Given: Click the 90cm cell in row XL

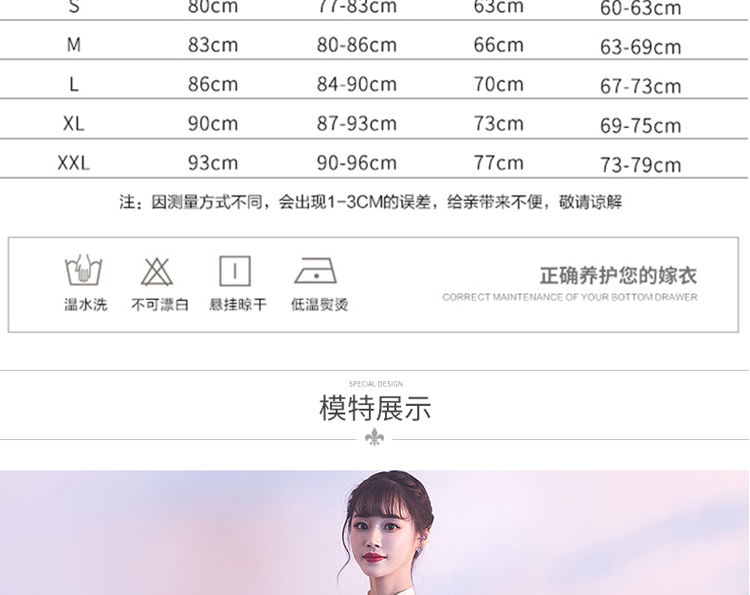Looking at the screenshot, I should [213, 123].
